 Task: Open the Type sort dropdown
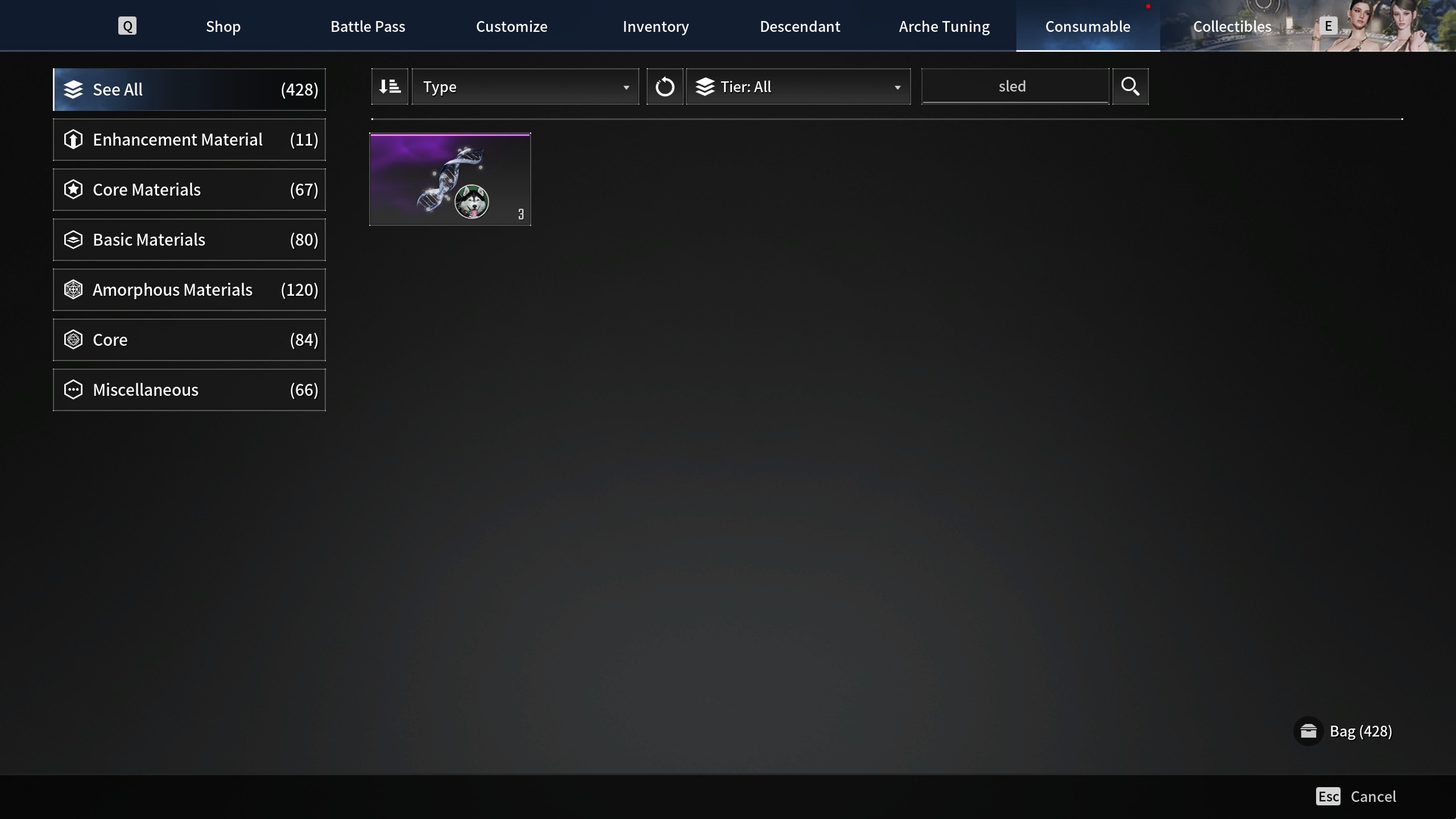(525, 86)
